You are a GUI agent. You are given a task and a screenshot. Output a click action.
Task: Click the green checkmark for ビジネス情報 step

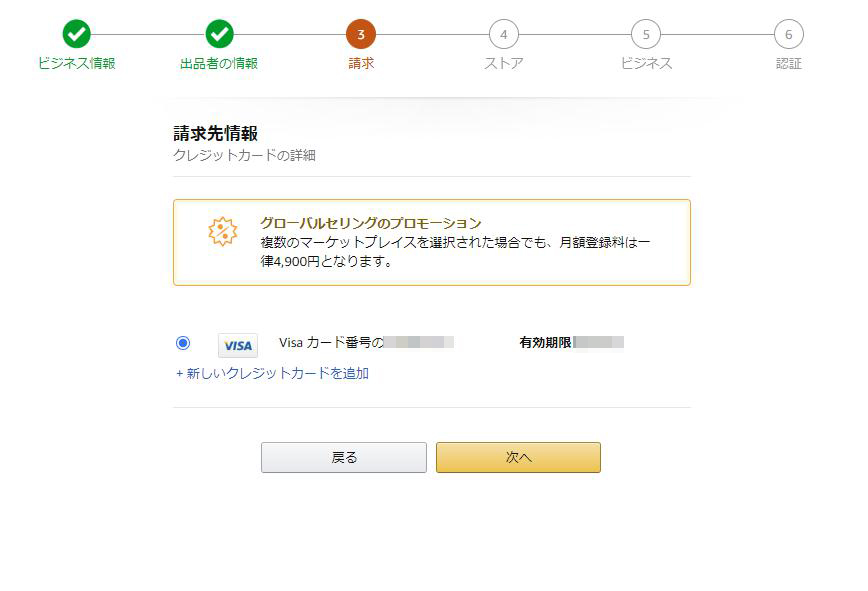coord(76,34)
